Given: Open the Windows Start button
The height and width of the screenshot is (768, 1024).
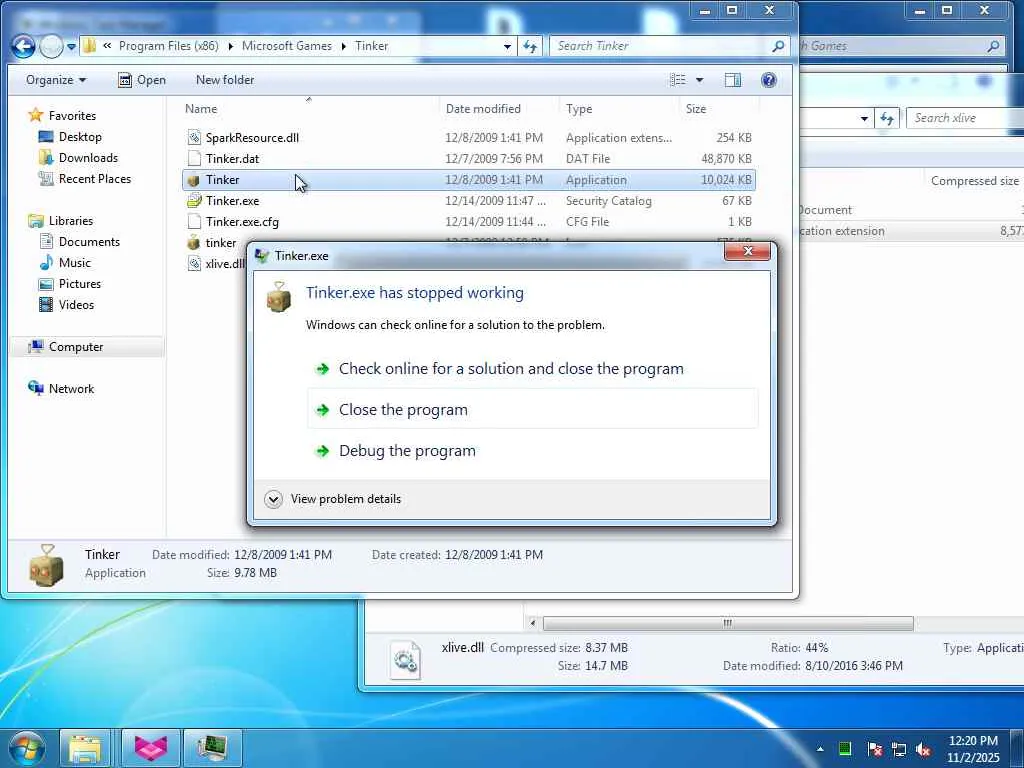Looking at the screenshot, I should (26, 748).
